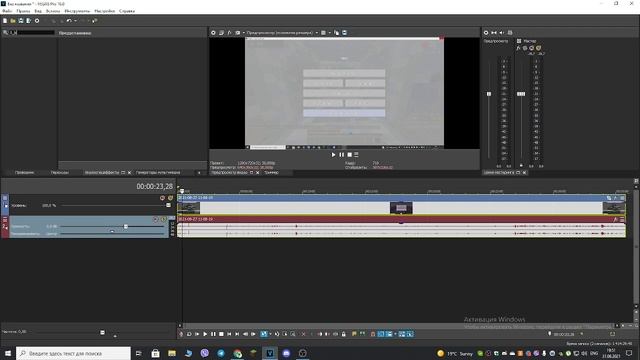Insert a marker with the marker icon
The width and height of the screenshot is (640, 360).
[354, 334]
